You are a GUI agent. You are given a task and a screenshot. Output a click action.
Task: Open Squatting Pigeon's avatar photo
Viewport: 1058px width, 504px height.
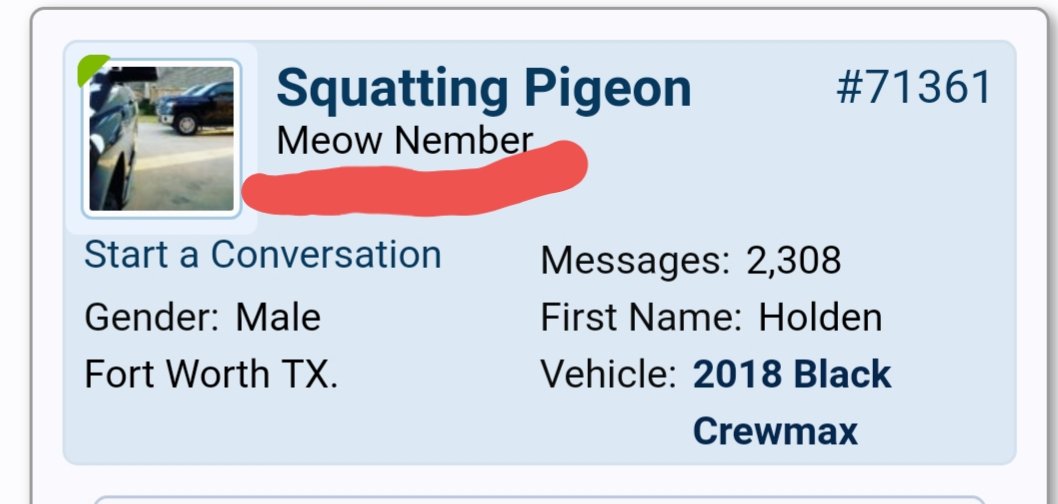point(161,138)
